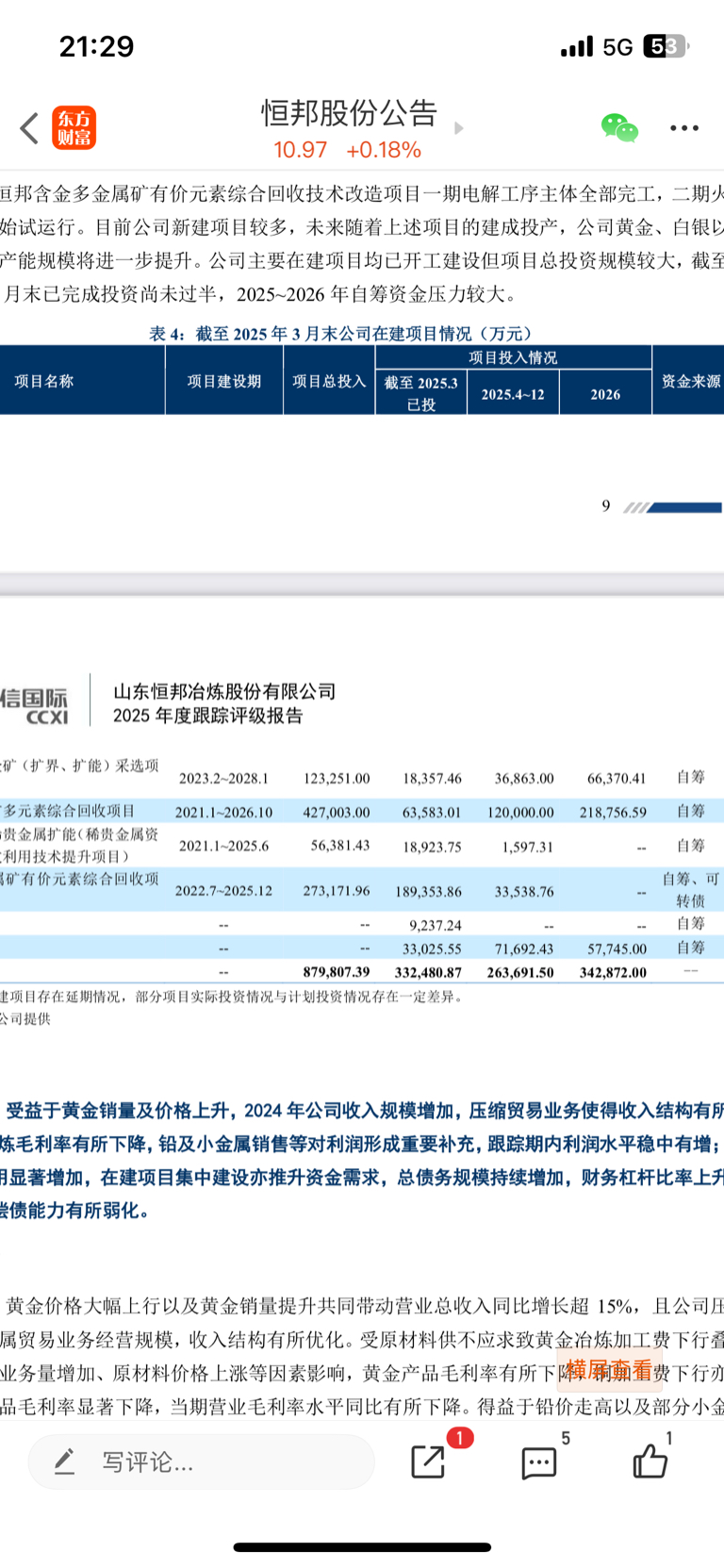
Task: Select the 自筹、可转债 funding cell
Action: click(691, 890)
